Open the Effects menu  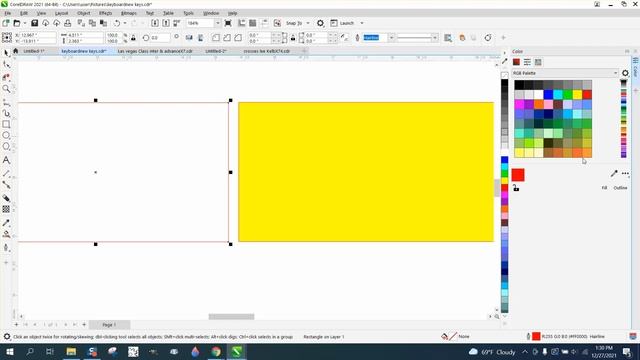click(105, 13)
